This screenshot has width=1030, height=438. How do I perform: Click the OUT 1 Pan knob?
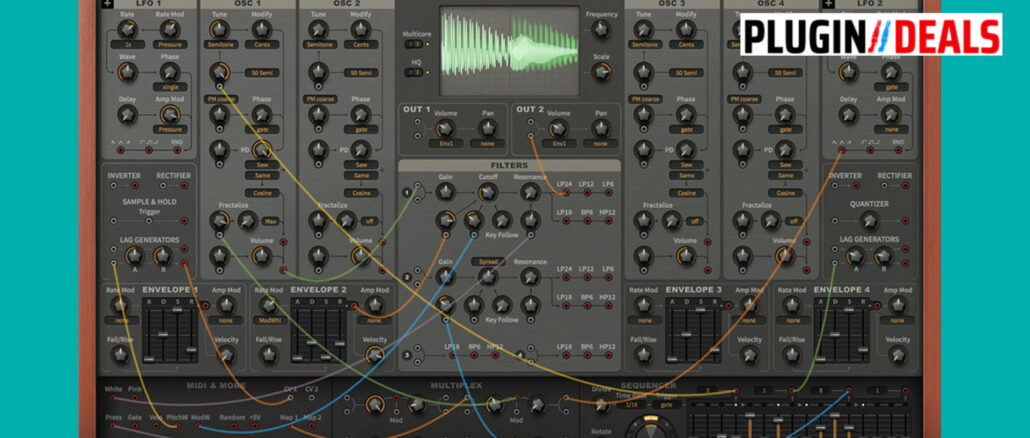coord(487,128)
